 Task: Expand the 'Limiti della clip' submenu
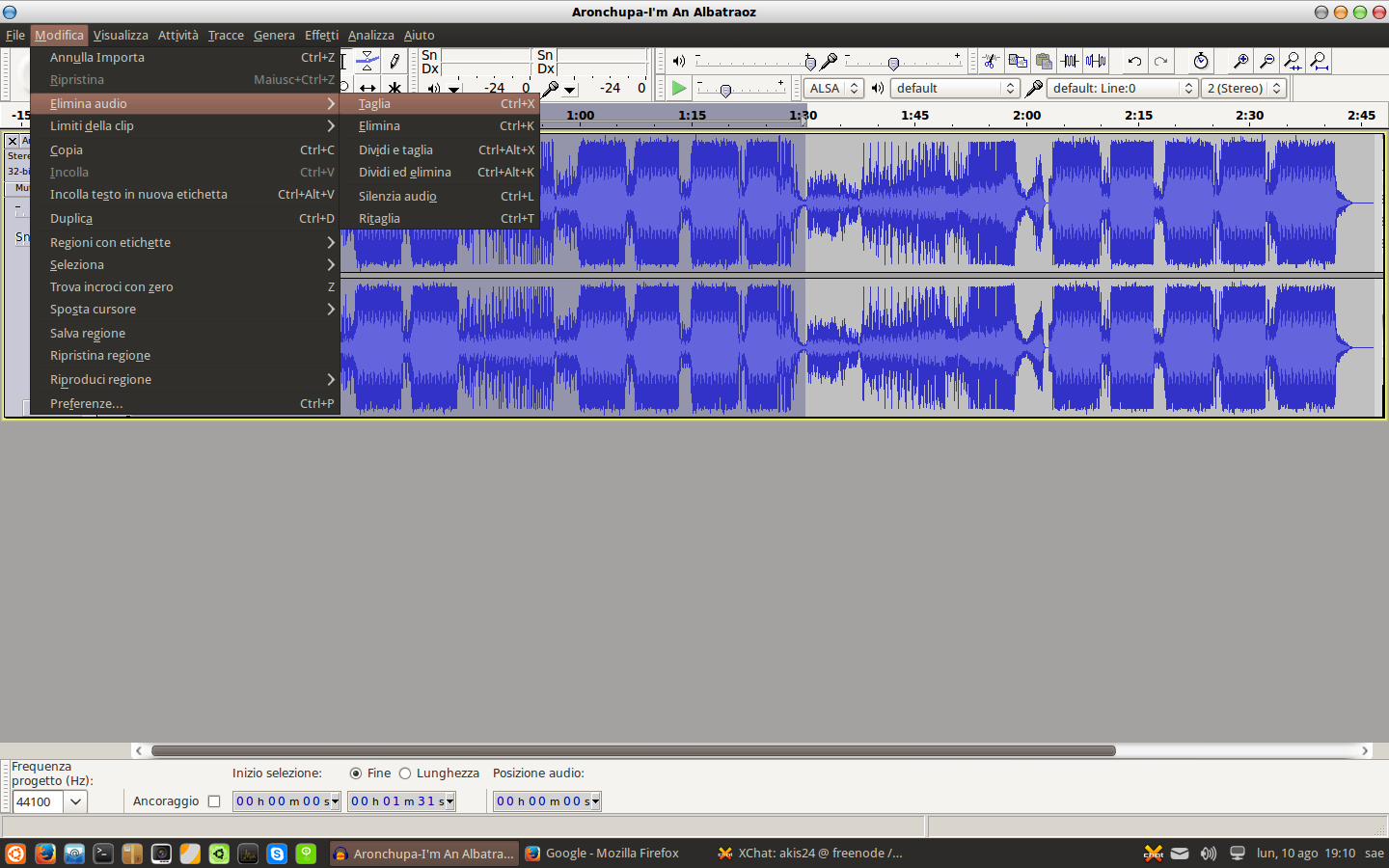(185, 126)
